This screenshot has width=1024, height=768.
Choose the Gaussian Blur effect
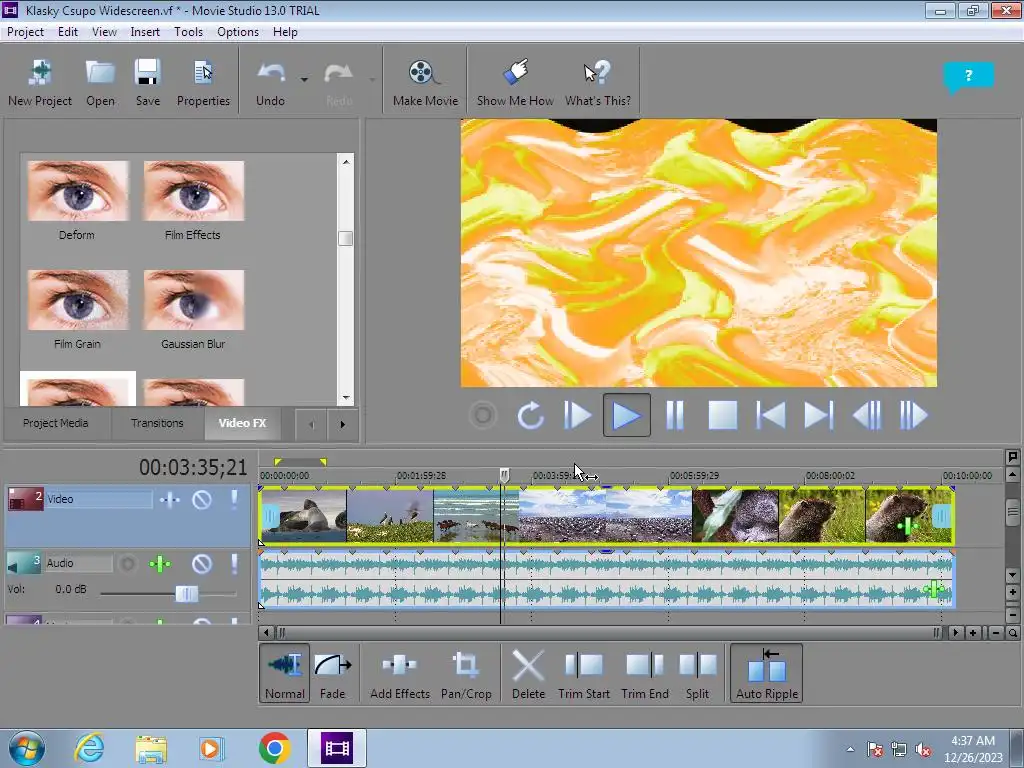[x=193, y=300]
